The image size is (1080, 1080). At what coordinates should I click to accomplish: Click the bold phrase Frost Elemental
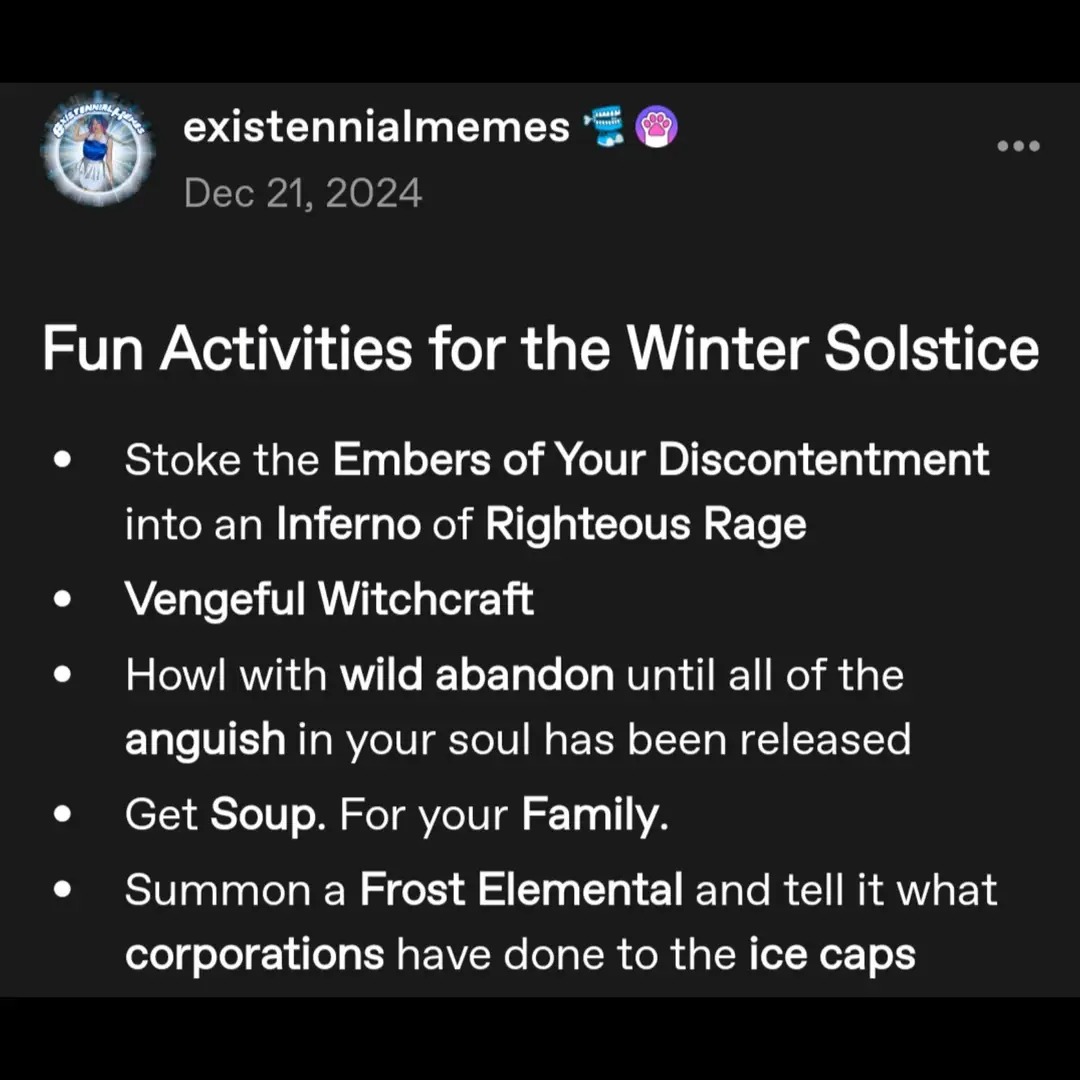(x=521, y=889)
